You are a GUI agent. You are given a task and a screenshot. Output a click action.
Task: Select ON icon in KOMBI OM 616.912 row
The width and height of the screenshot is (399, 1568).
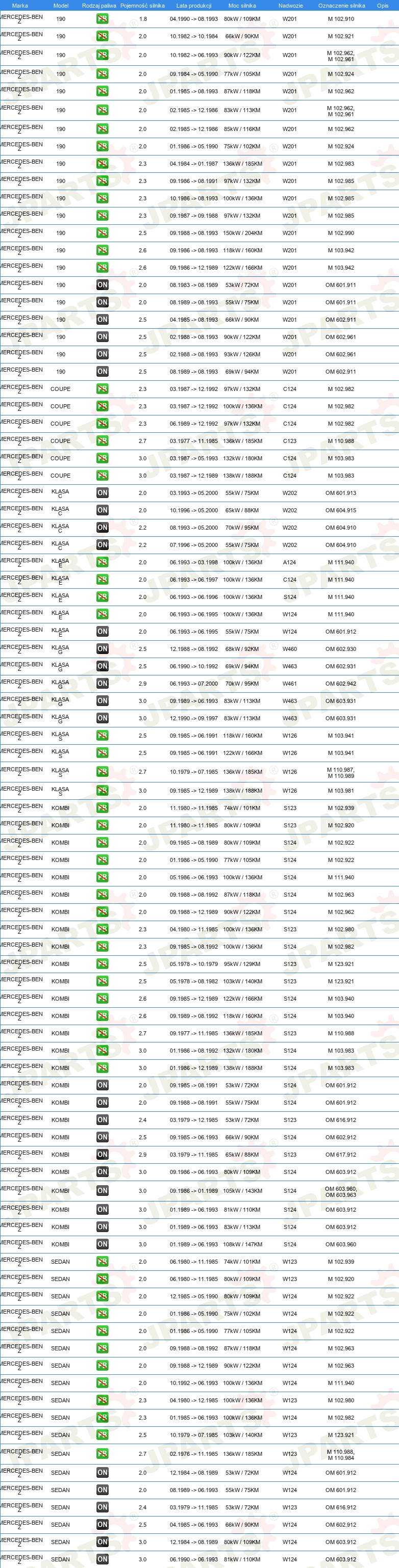pyautogui.click(x=103, y=1120)
